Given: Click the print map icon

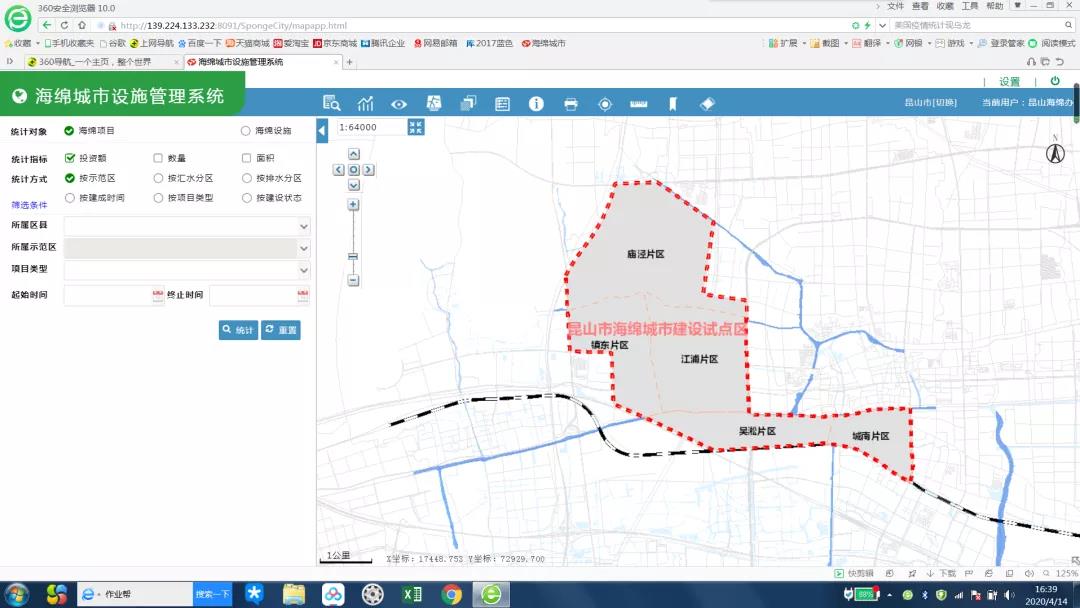Looking at the screenshot, I should (x=571, y=103).
